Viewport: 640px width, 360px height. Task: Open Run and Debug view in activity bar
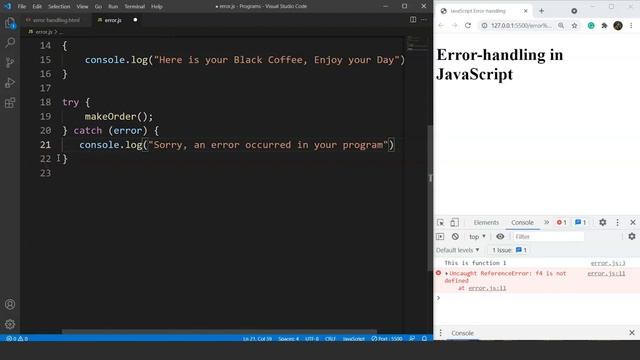click(x=10, y=82)
